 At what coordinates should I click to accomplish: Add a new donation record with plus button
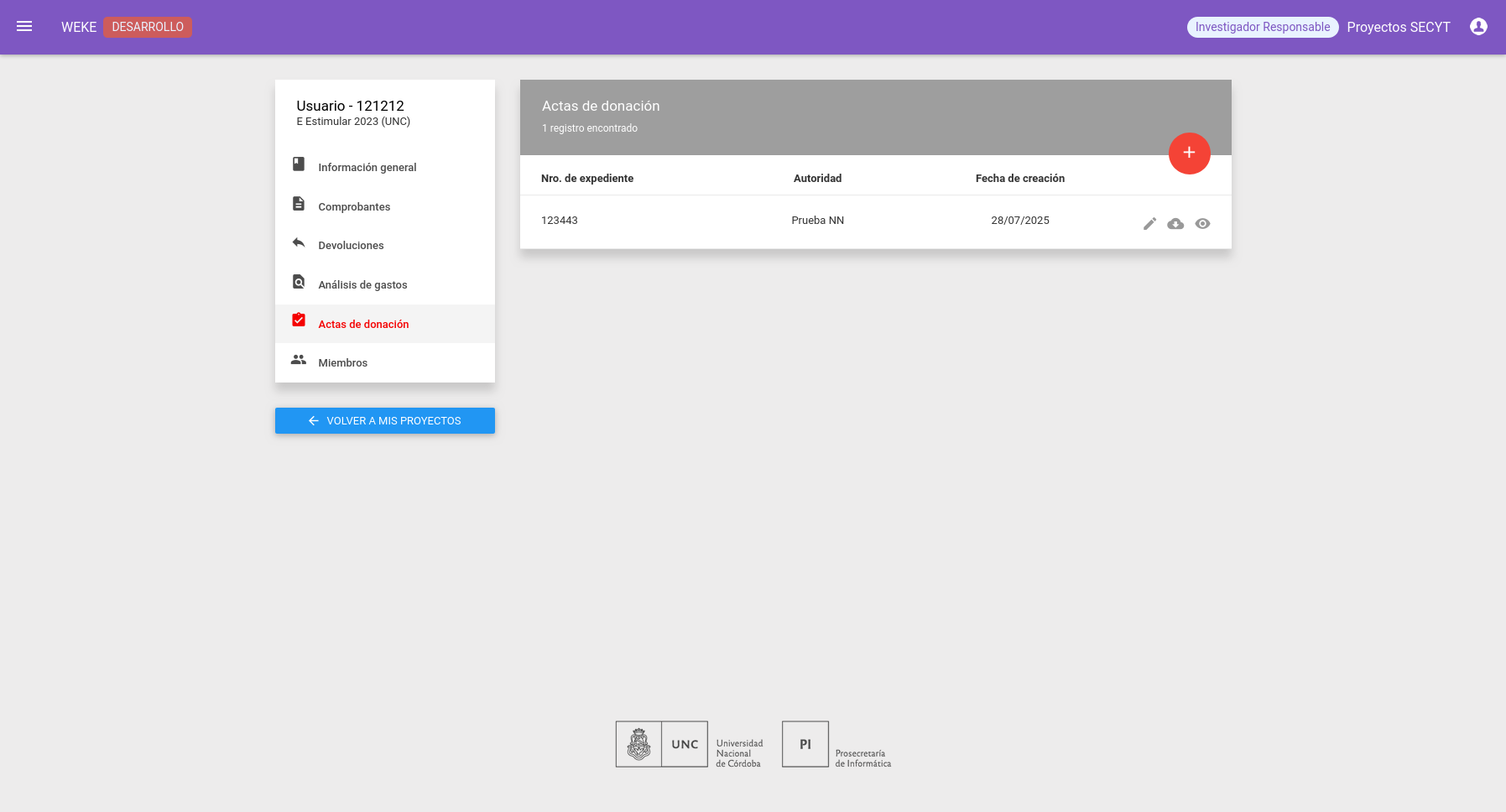tap(1189, 153)
